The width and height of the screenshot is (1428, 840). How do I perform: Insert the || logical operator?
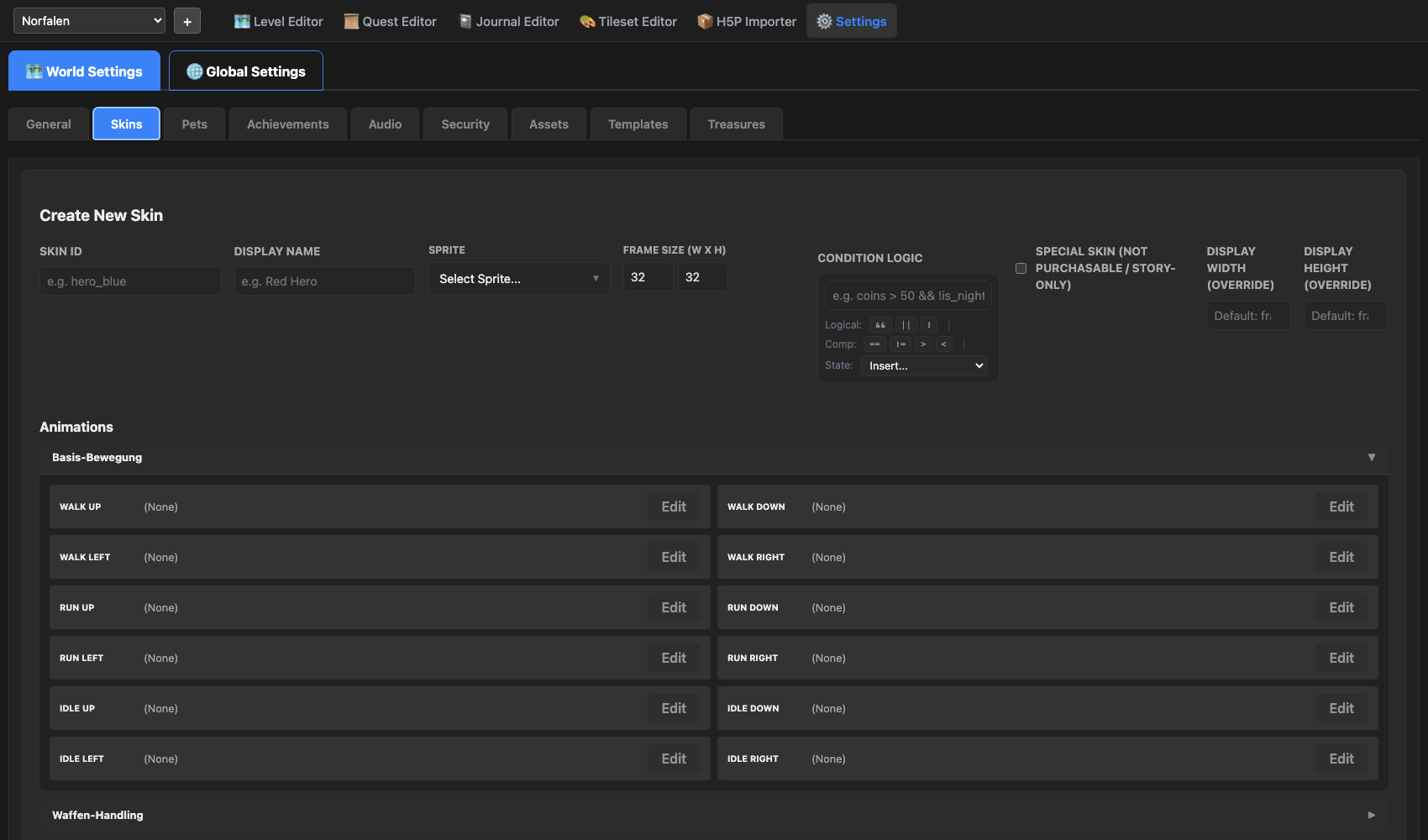click(906, 325)
